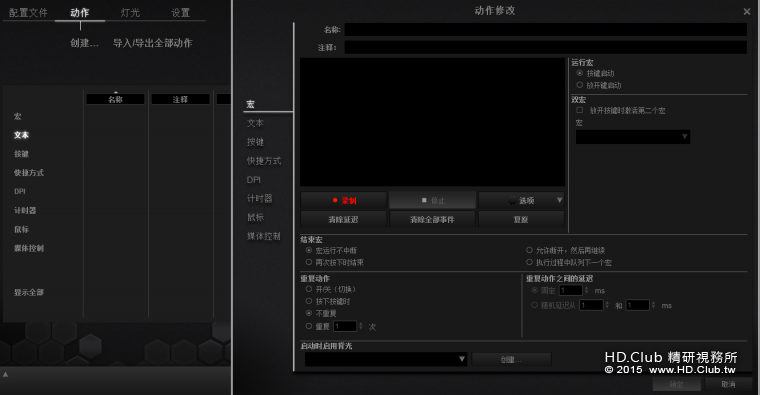Click 创建... in the left actions panel
This screenshot has width=760, height=395.
coord(84,43)
